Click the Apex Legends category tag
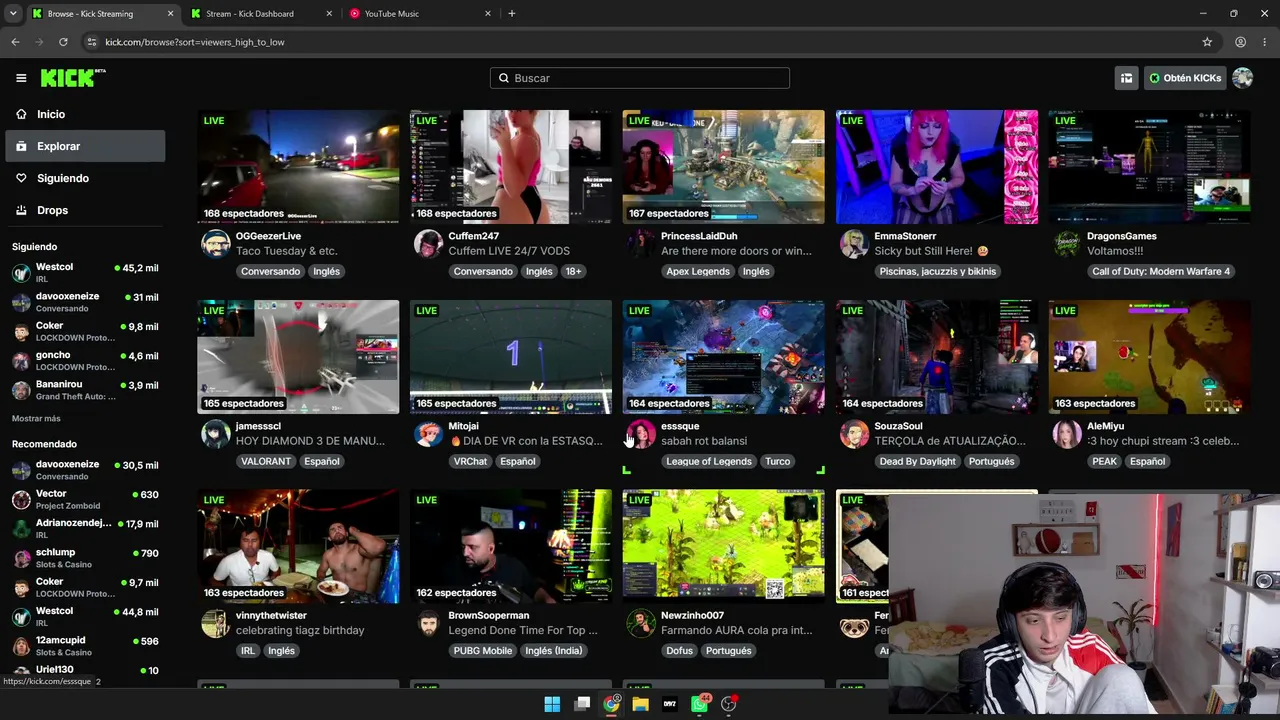This screenshot has height=720, width=1280. pyautogui.click(x=698, y=271)
